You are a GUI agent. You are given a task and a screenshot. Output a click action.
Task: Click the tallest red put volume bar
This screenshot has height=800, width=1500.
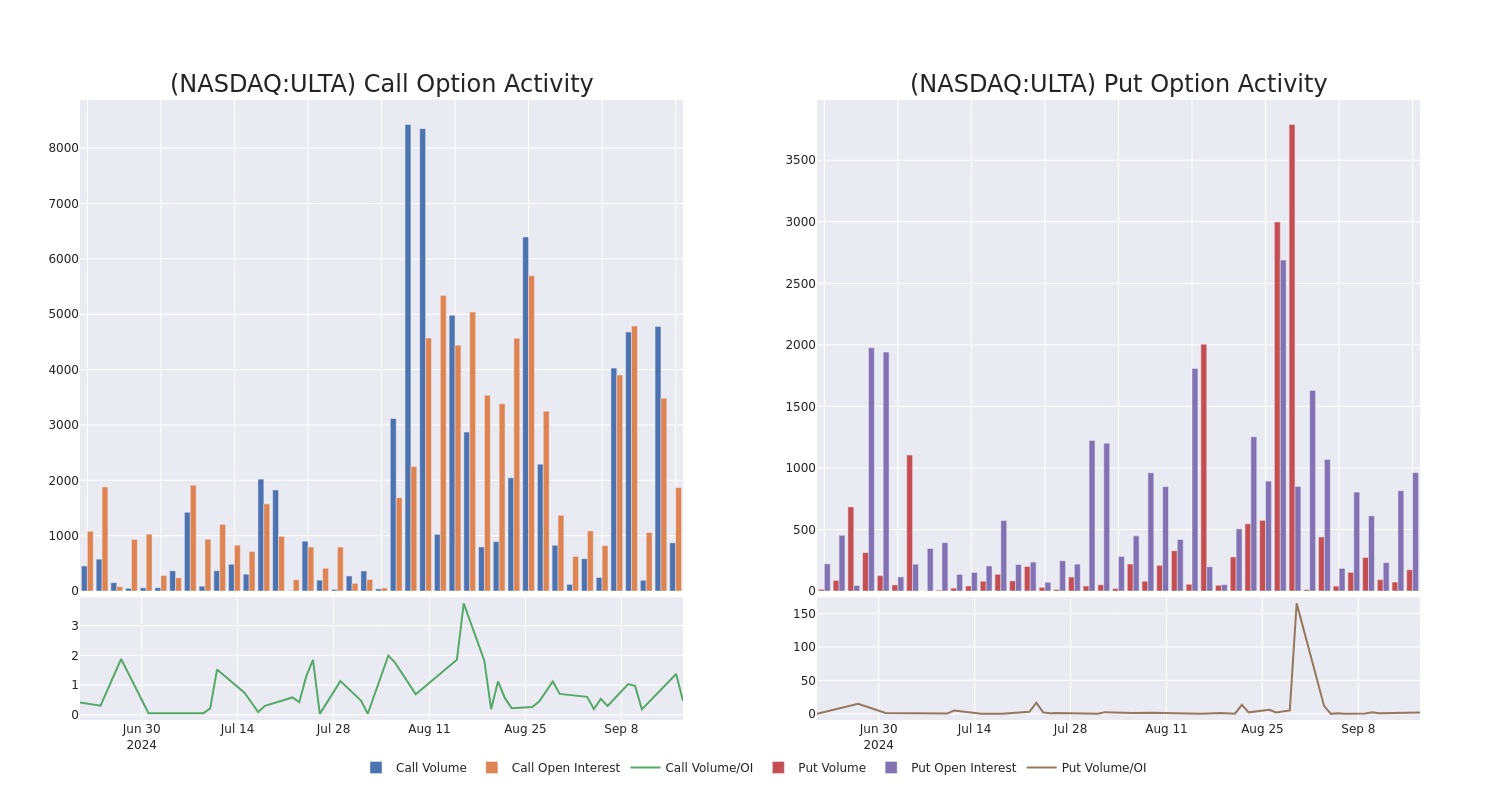(x=1292, y=358)
